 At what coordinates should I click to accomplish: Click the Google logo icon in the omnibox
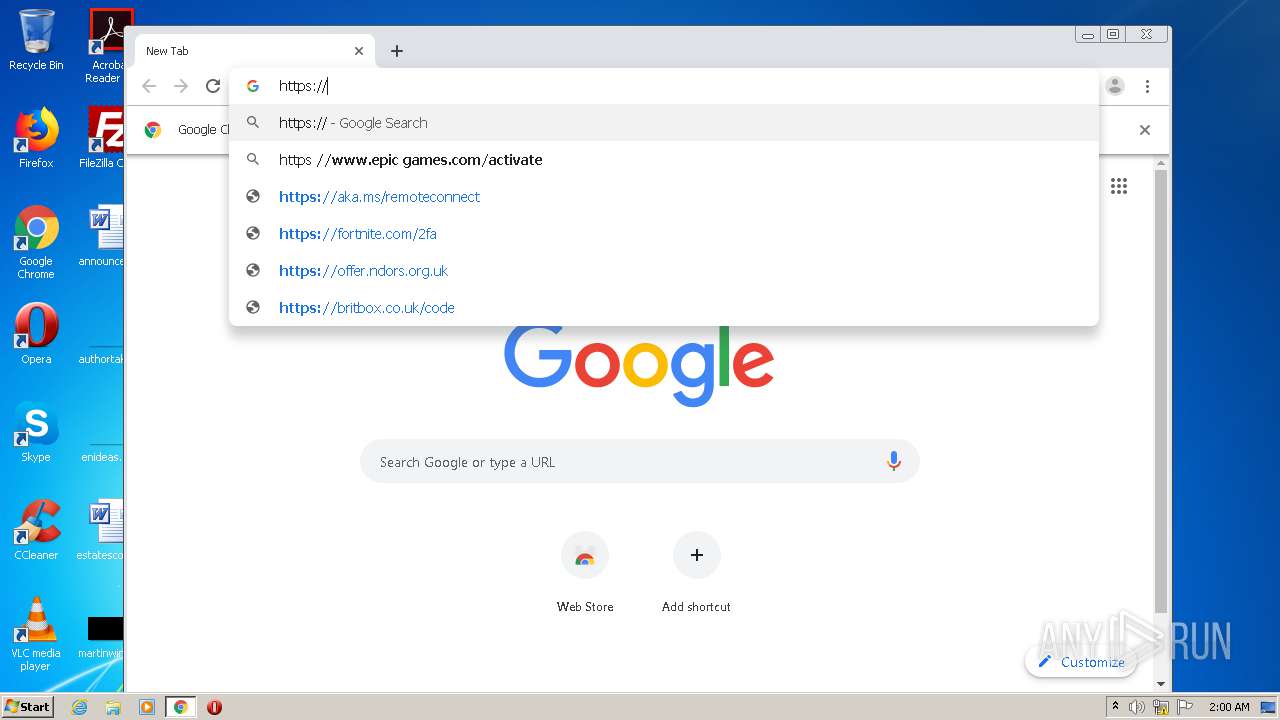pos(253,86)
